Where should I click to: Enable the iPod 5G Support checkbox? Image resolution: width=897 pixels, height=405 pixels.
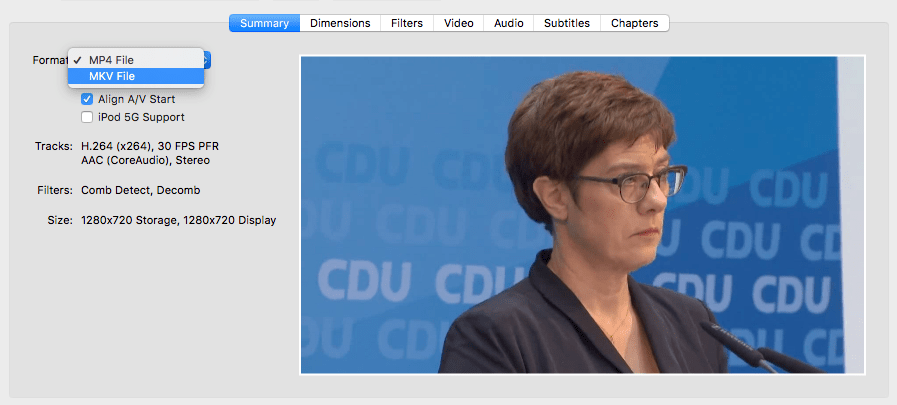[87, 117]
